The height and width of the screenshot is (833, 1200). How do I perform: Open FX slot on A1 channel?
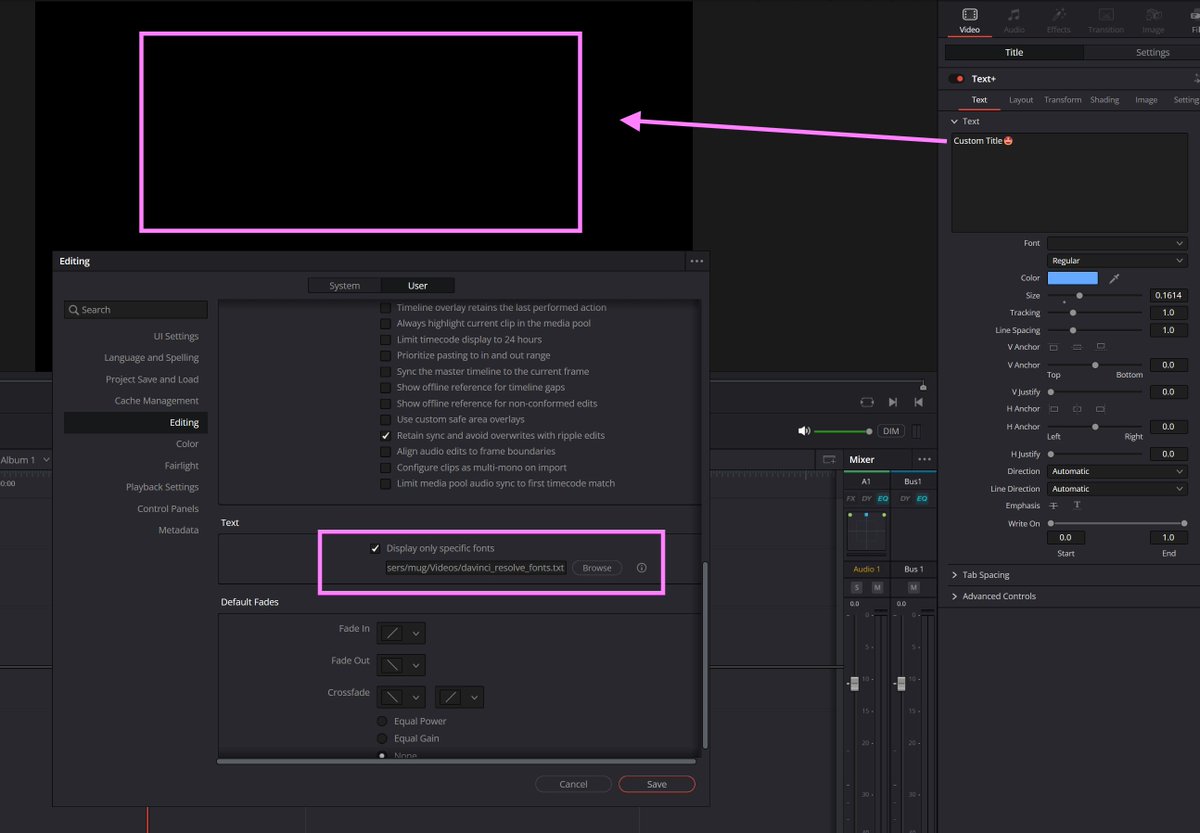click(x=851, y=498)
